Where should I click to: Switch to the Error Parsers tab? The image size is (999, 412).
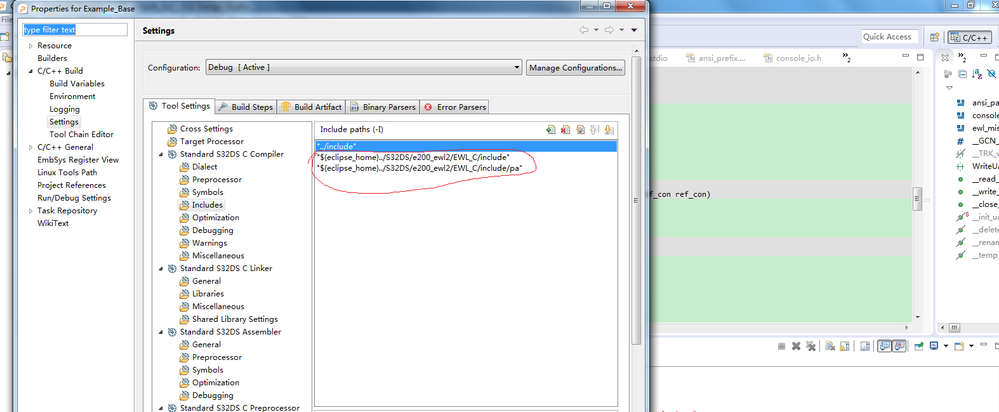pos(455,107)
